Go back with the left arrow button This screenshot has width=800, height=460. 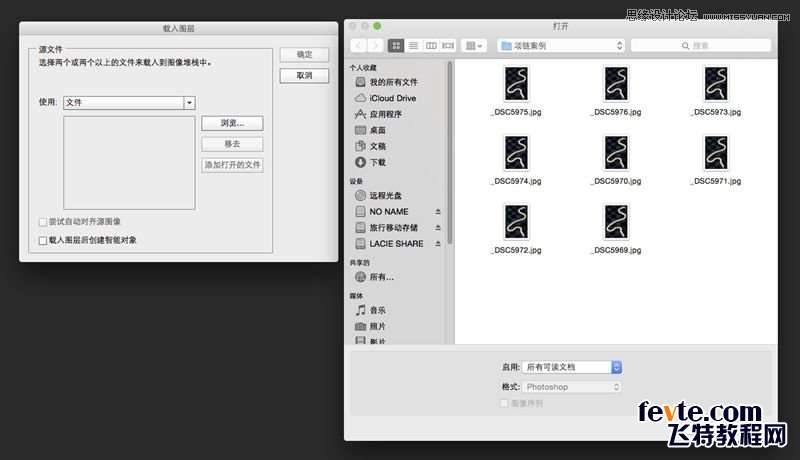pyautogui.click(x=359, y=46)
